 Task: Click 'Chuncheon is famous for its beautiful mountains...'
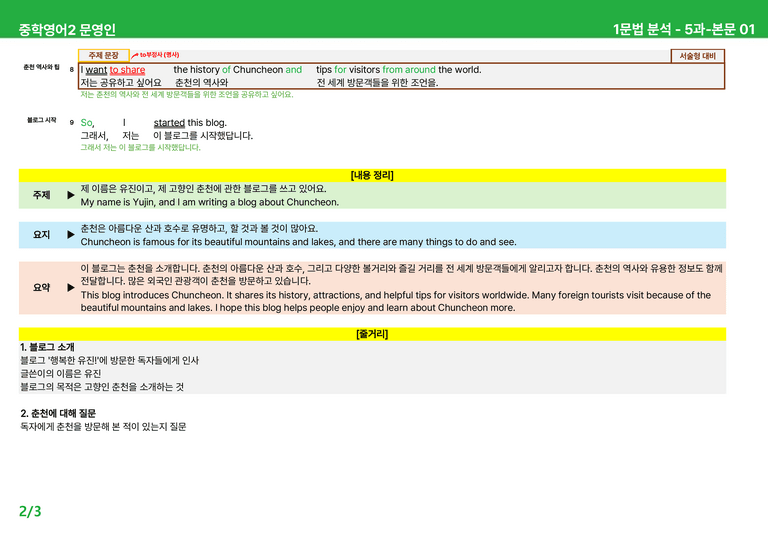(298, 242)
